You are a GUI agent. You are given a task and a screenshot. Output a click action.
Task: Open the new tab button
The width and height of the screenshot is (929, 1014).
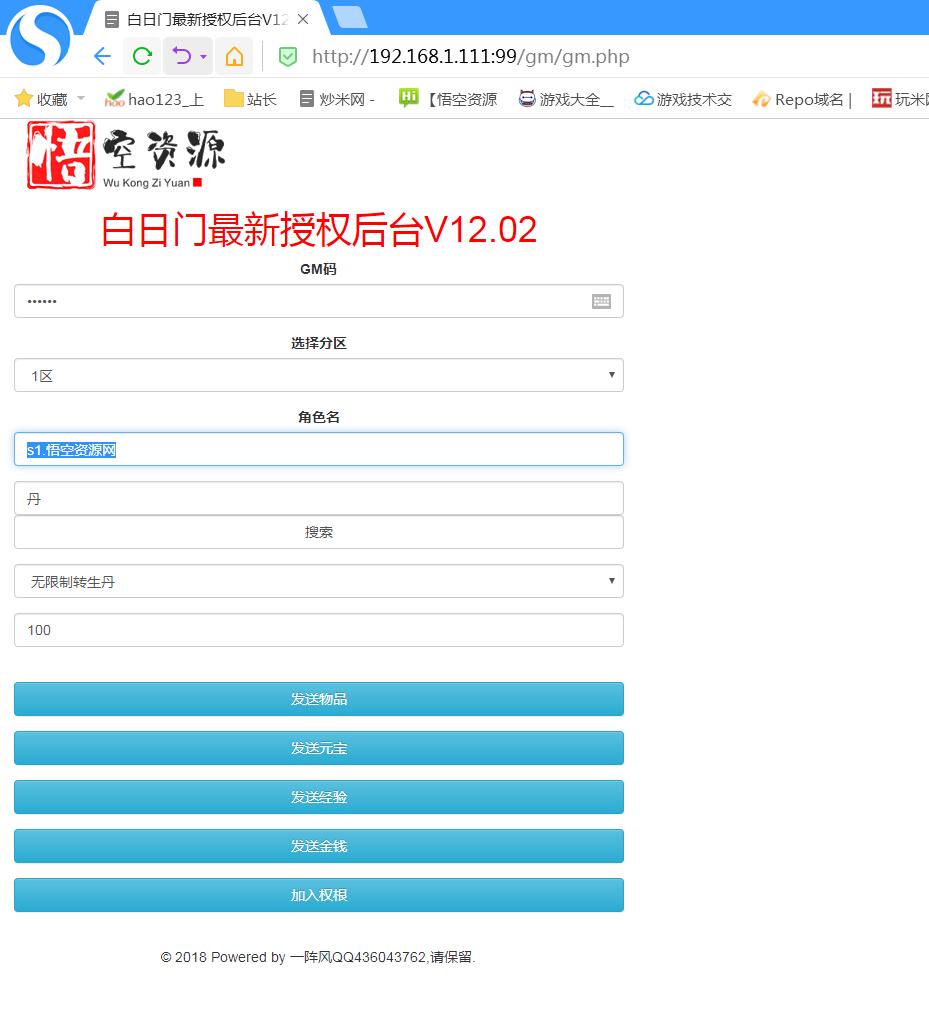click(349, 17)
